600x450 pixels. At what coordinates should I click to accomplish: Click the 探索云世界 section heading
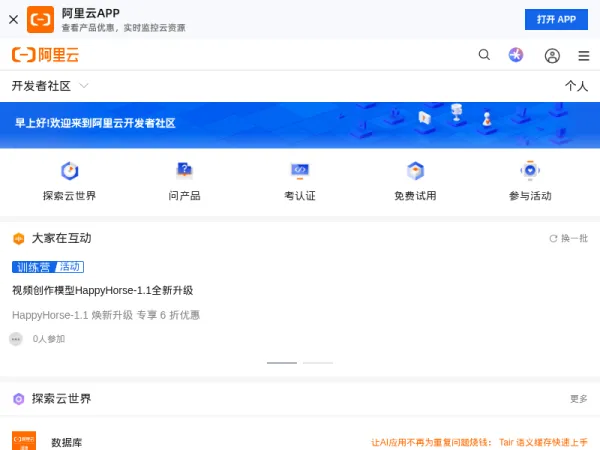[62, 399]
